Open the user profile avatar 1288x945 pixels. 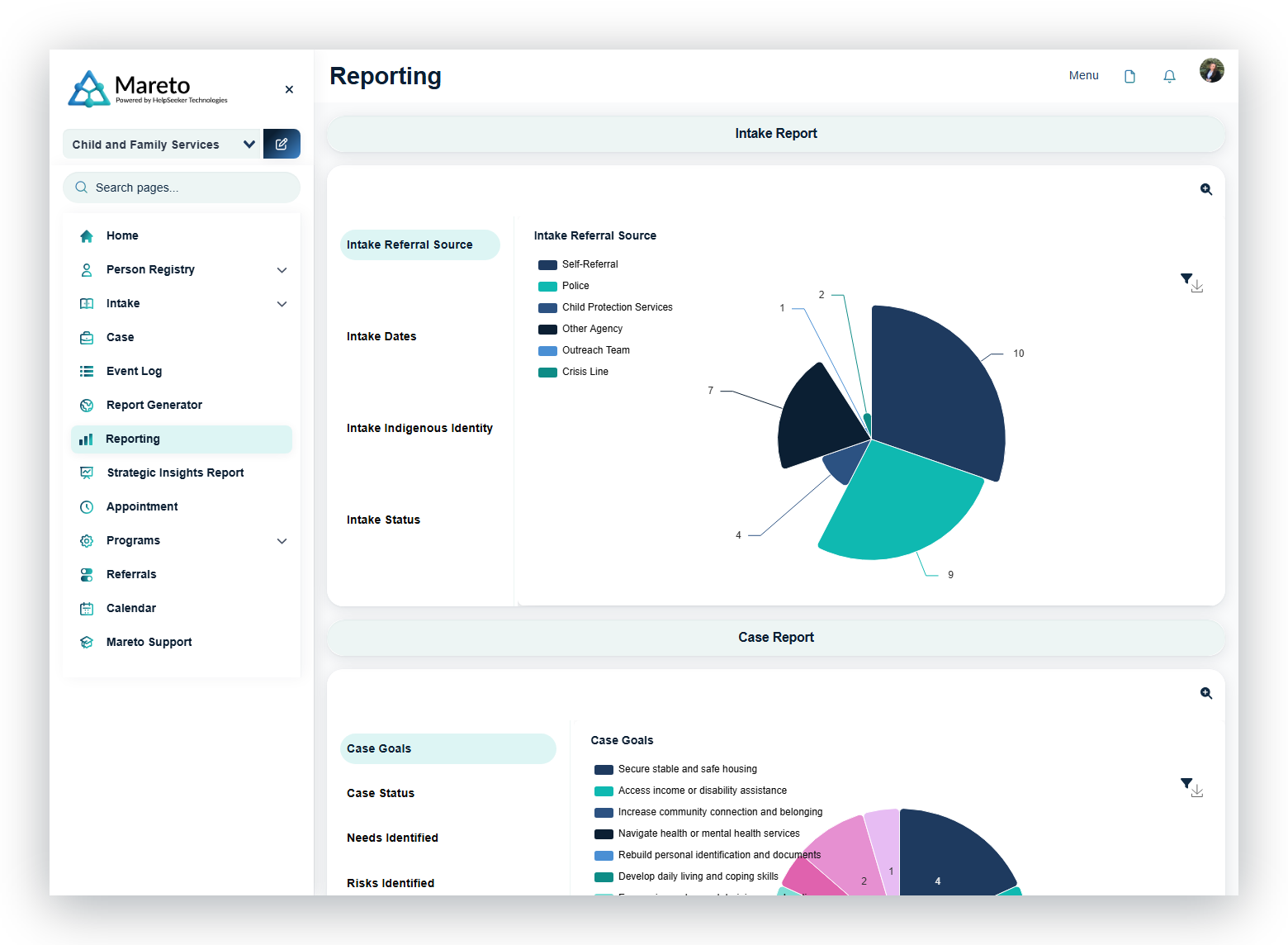click(x=1212, y=70)
